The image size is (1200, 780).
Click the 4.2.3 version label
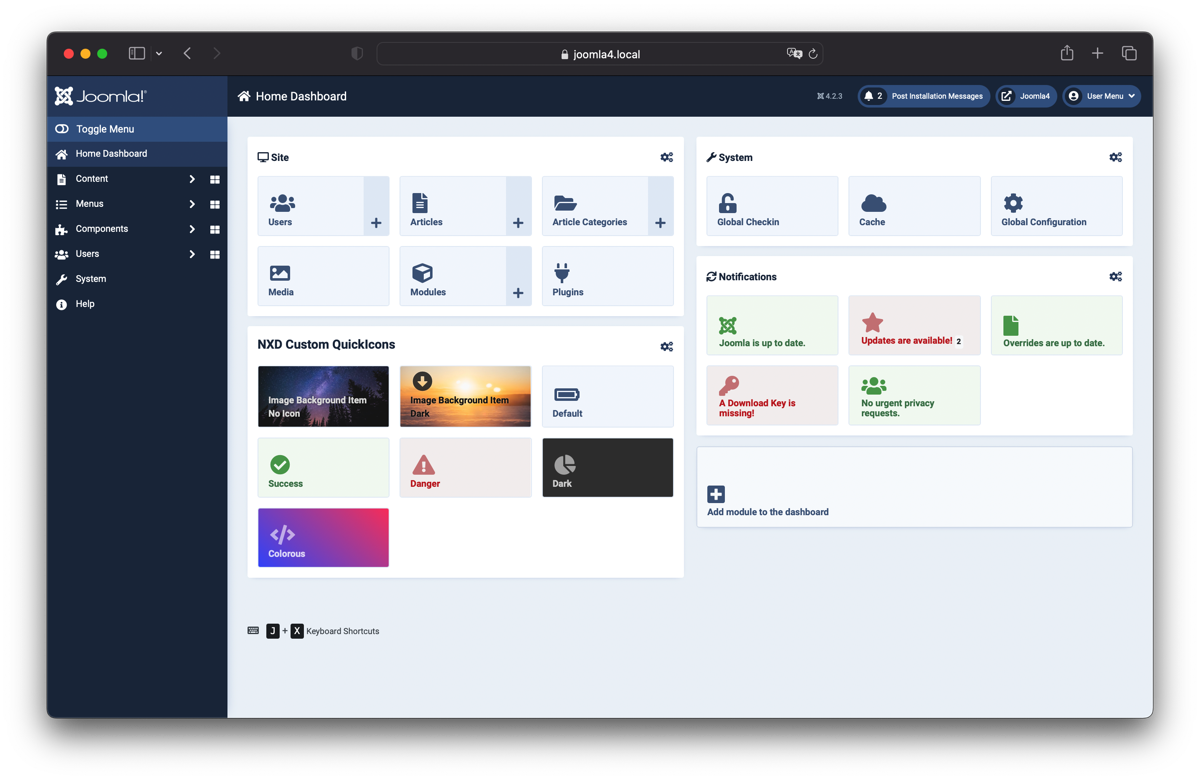[x=830, y=97]
